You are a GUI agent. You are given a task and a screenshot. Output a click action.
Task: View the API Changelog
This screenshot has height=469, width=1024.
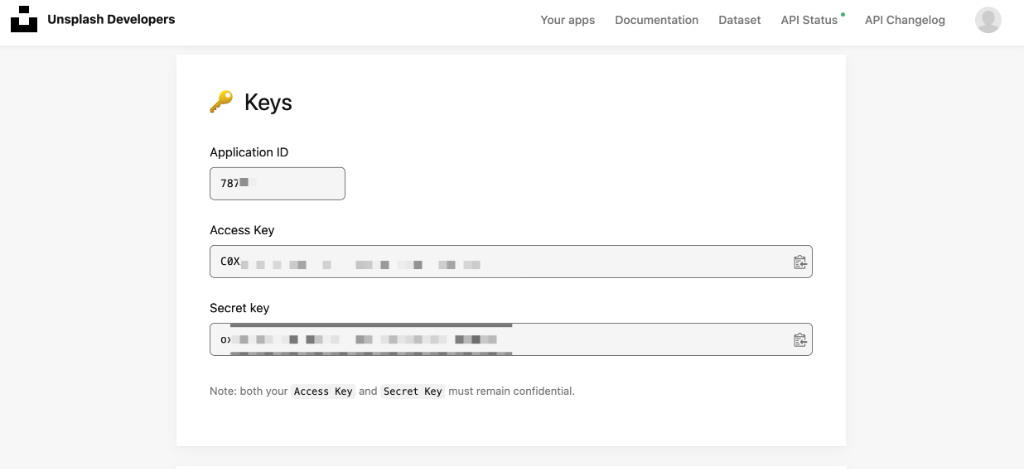(904, 20)
